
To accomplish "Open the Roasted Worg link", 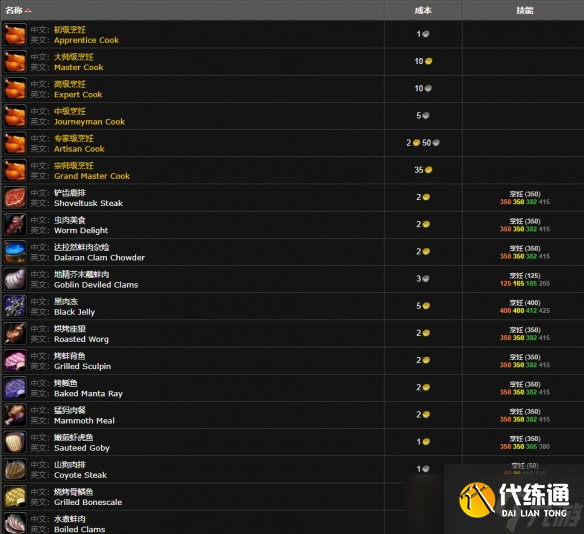I will click(81, 339).
